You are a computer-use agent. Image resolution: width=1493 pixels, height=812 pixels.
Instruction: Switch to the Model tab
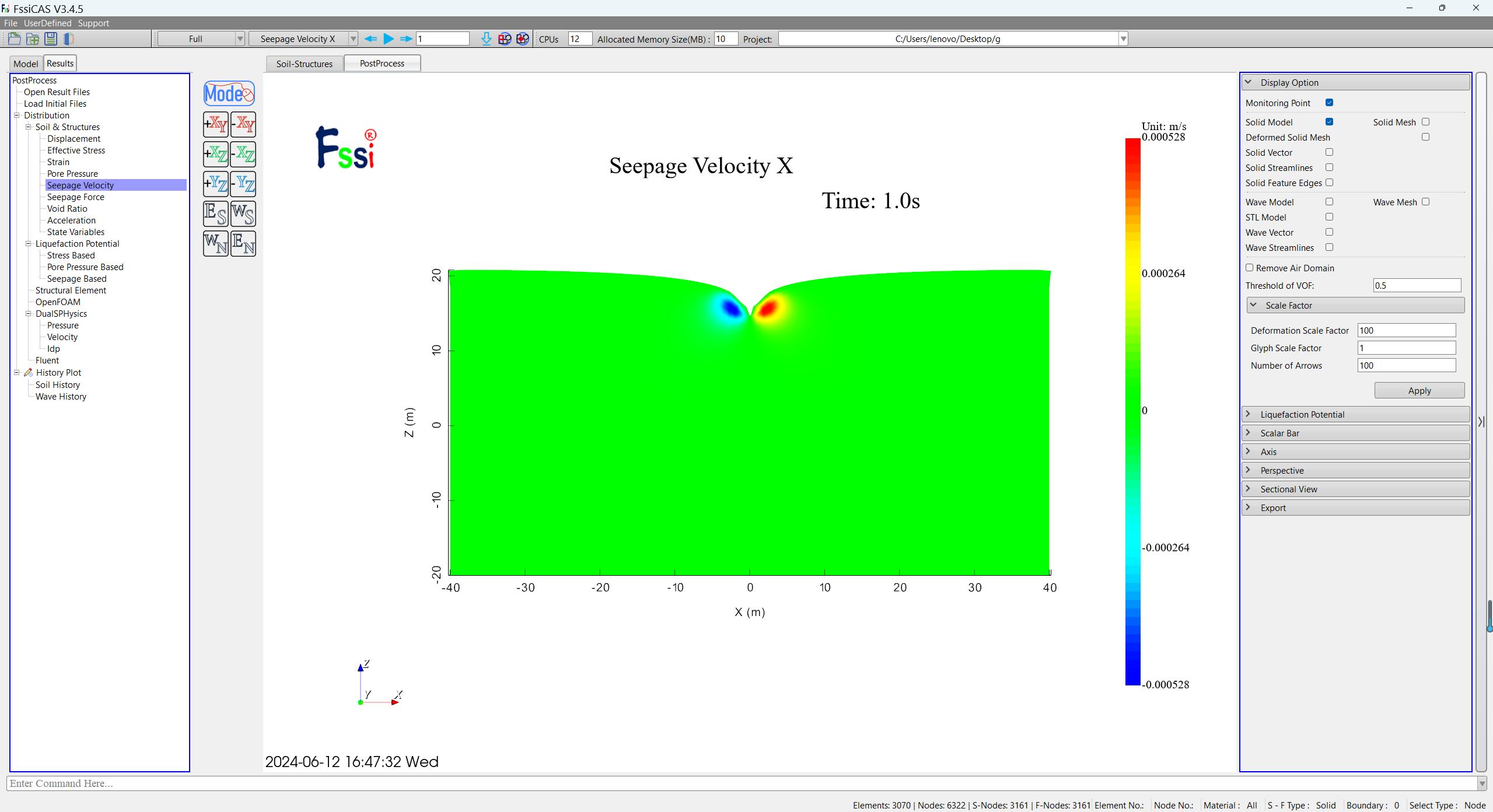click(x=26, y=64)
